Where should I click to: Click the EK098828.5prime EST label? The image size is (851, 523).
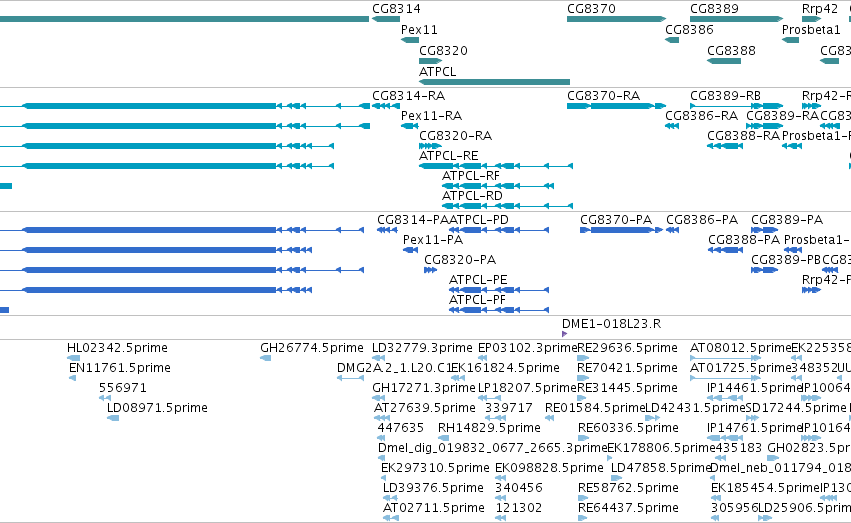pos(549,468)
